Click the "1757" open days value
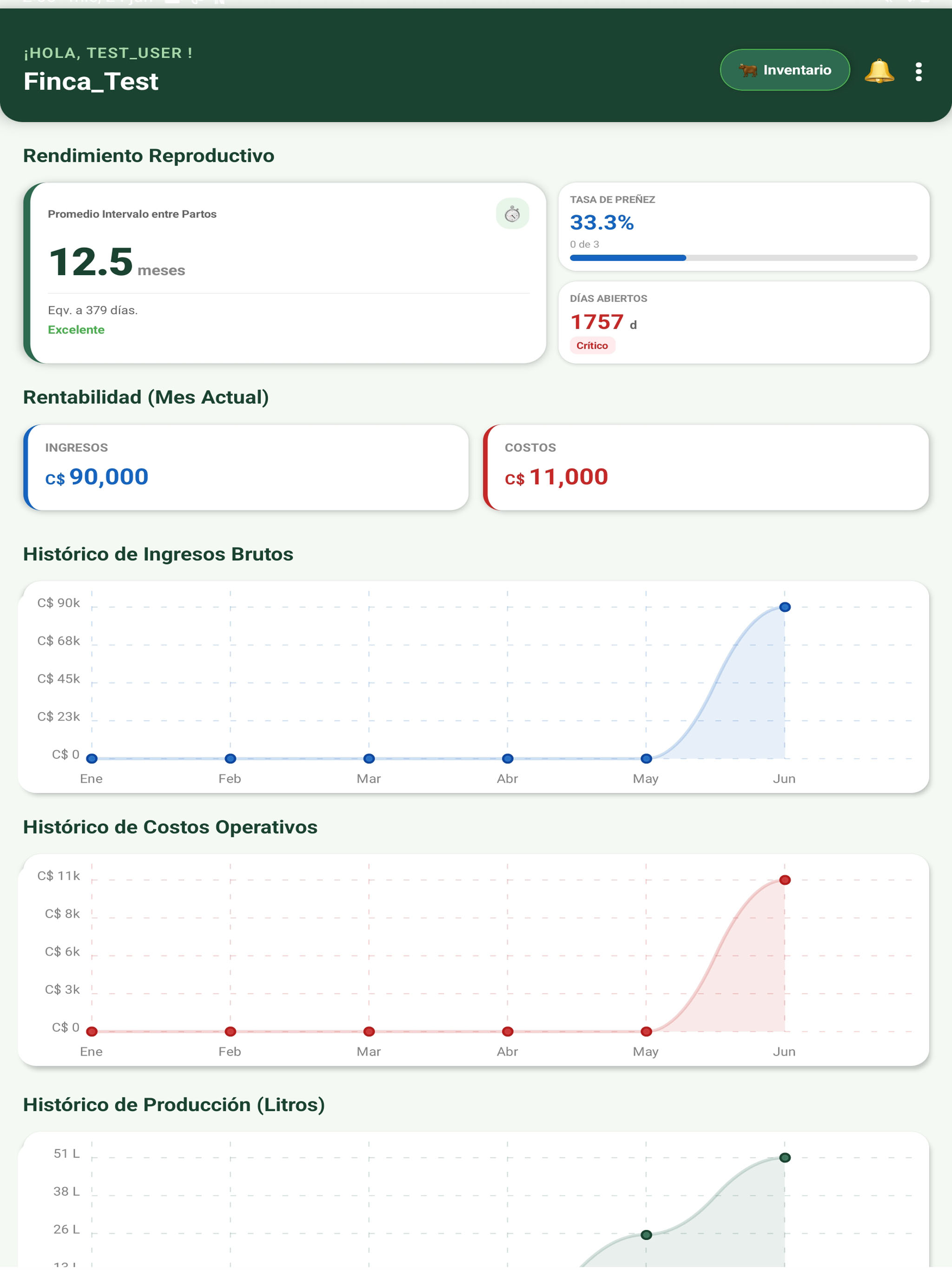Viewport: 952px width, 1270px height. [x=596, y=322]
